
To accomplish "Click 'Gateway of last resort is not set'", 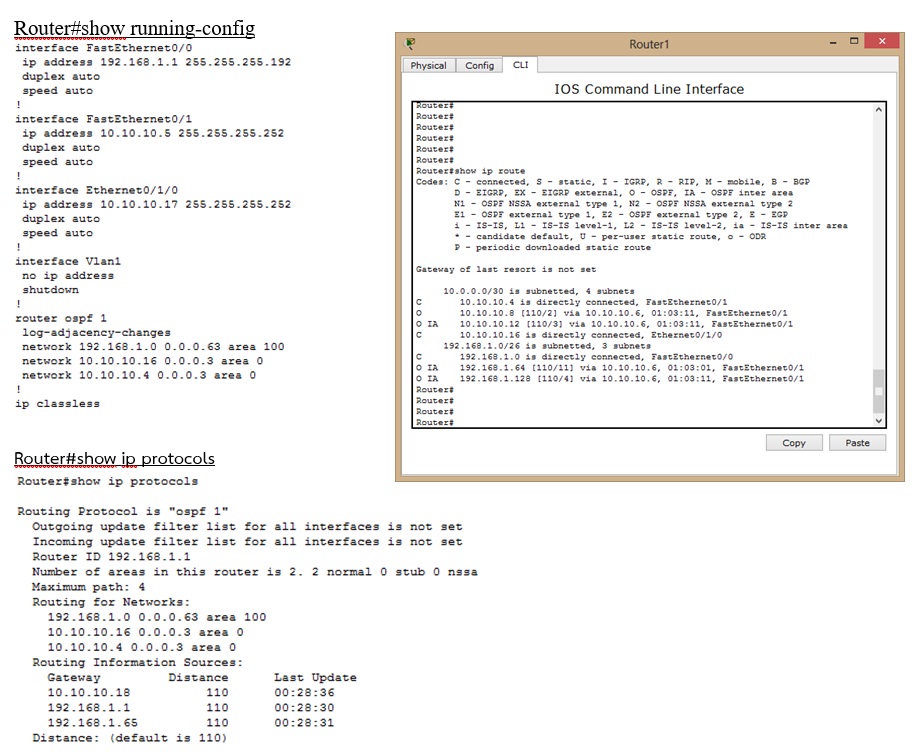I will 506,270.
